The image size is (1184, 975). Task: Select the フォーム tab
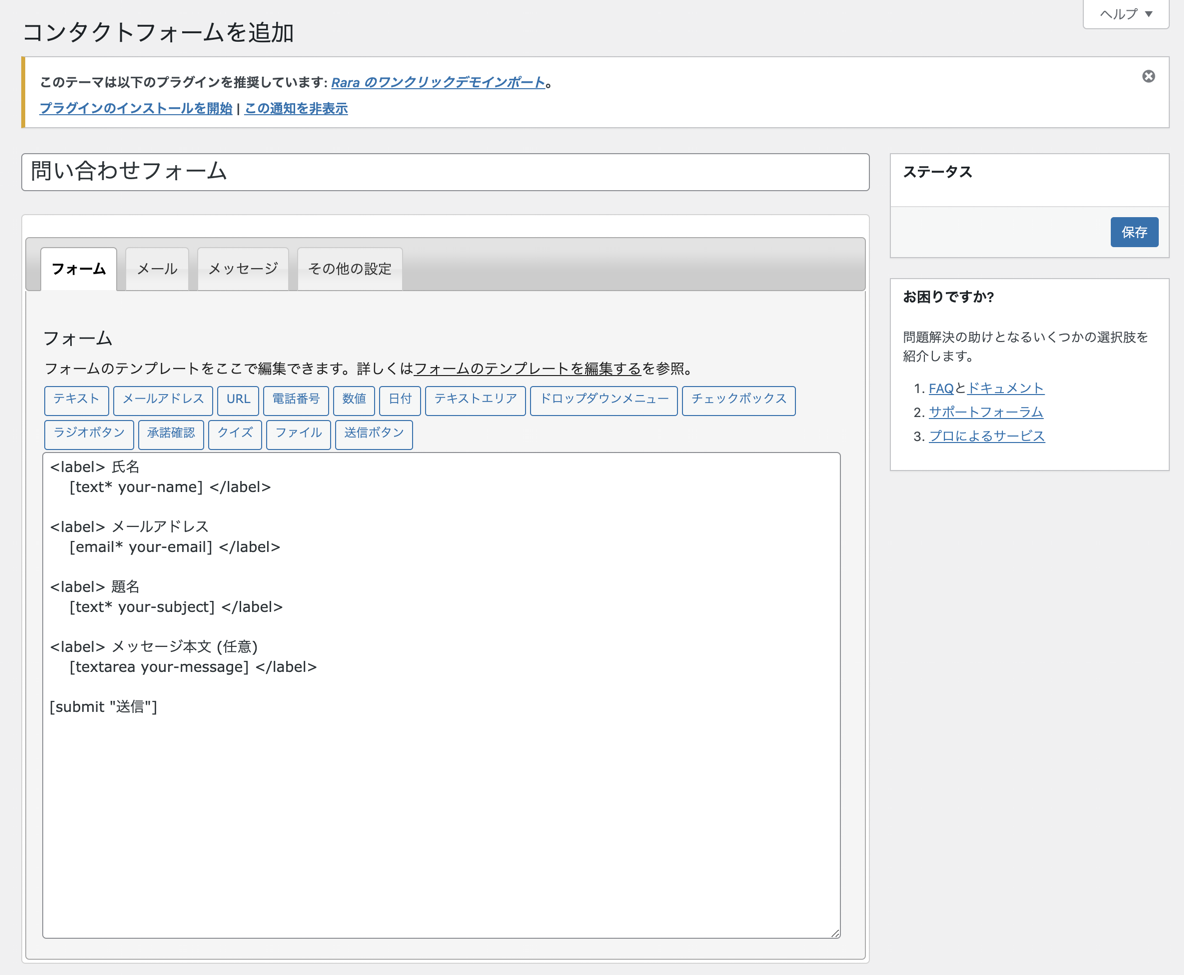coord(79,269)
